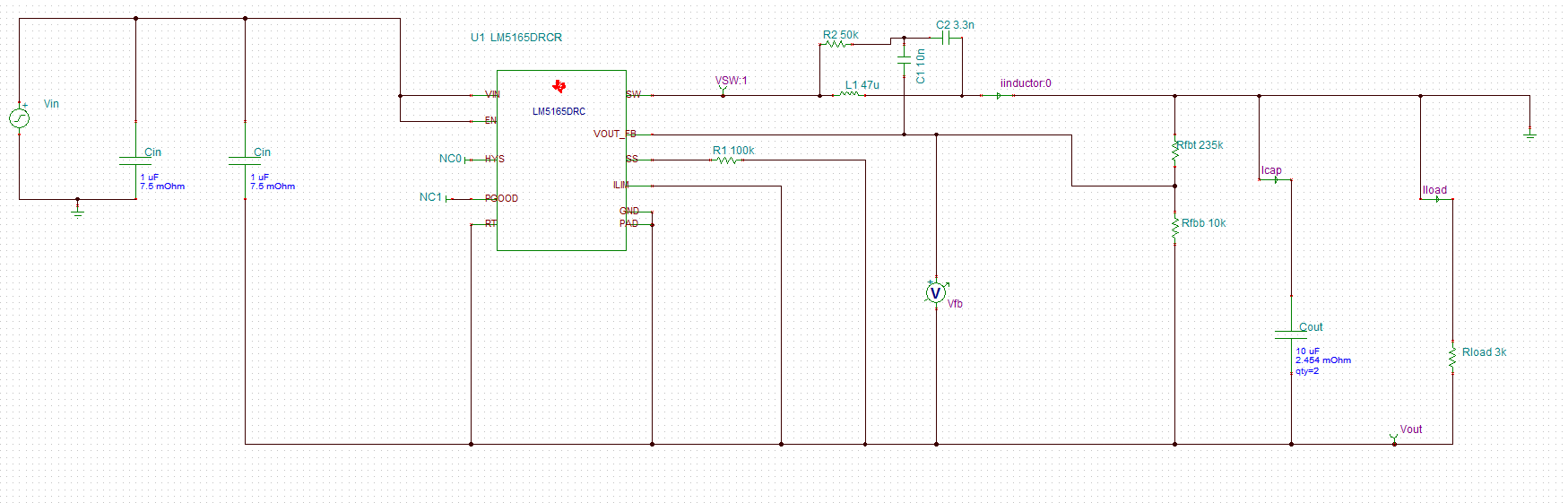The image size is (1568, 503).
Task: Select the Rload 3k resistor
Action: 1452,357
